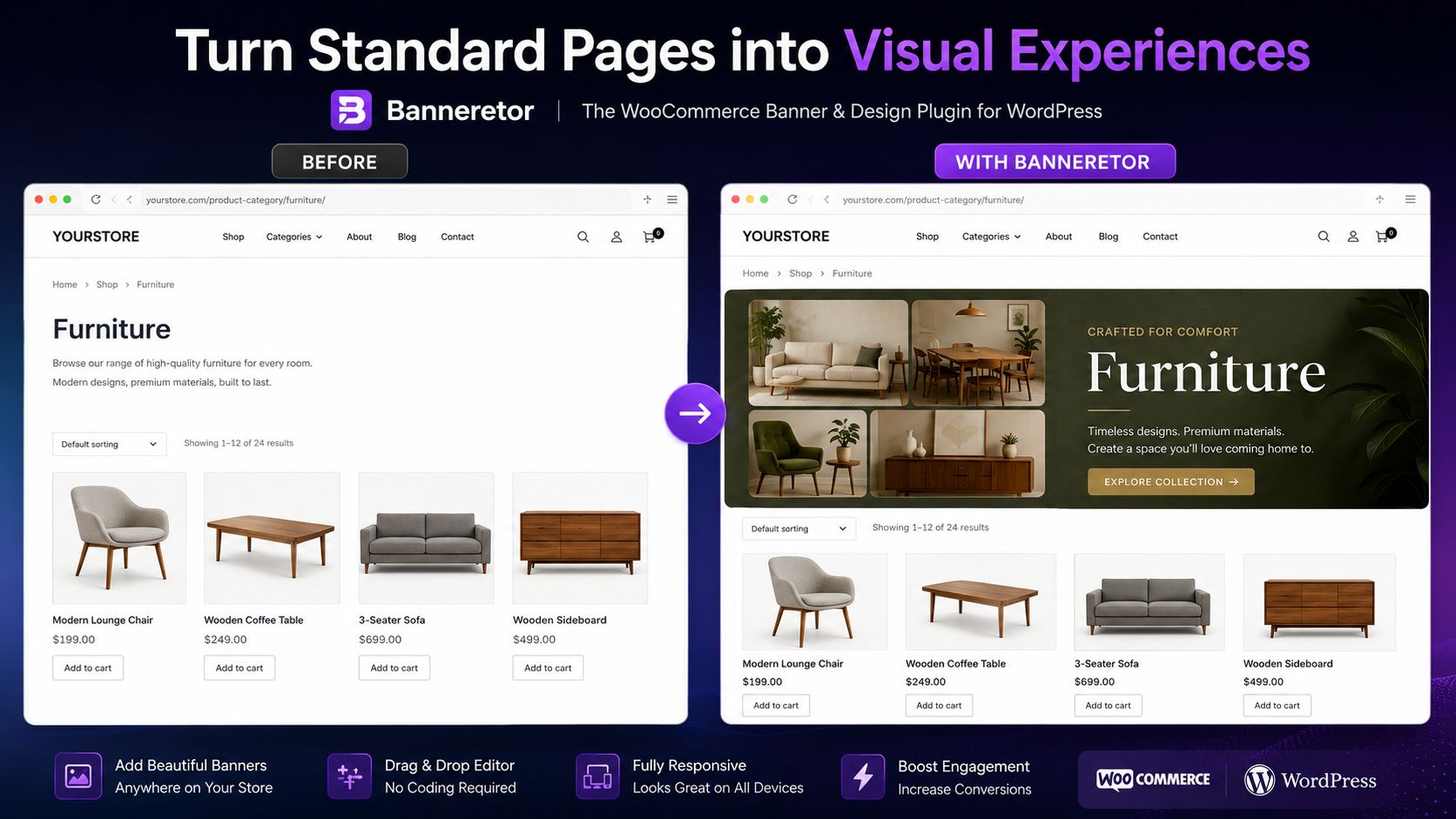Select Blog in the With Banneretor nav
Image resolution: width=1456 pixels, height=819 pixels.
(1109, 237)
